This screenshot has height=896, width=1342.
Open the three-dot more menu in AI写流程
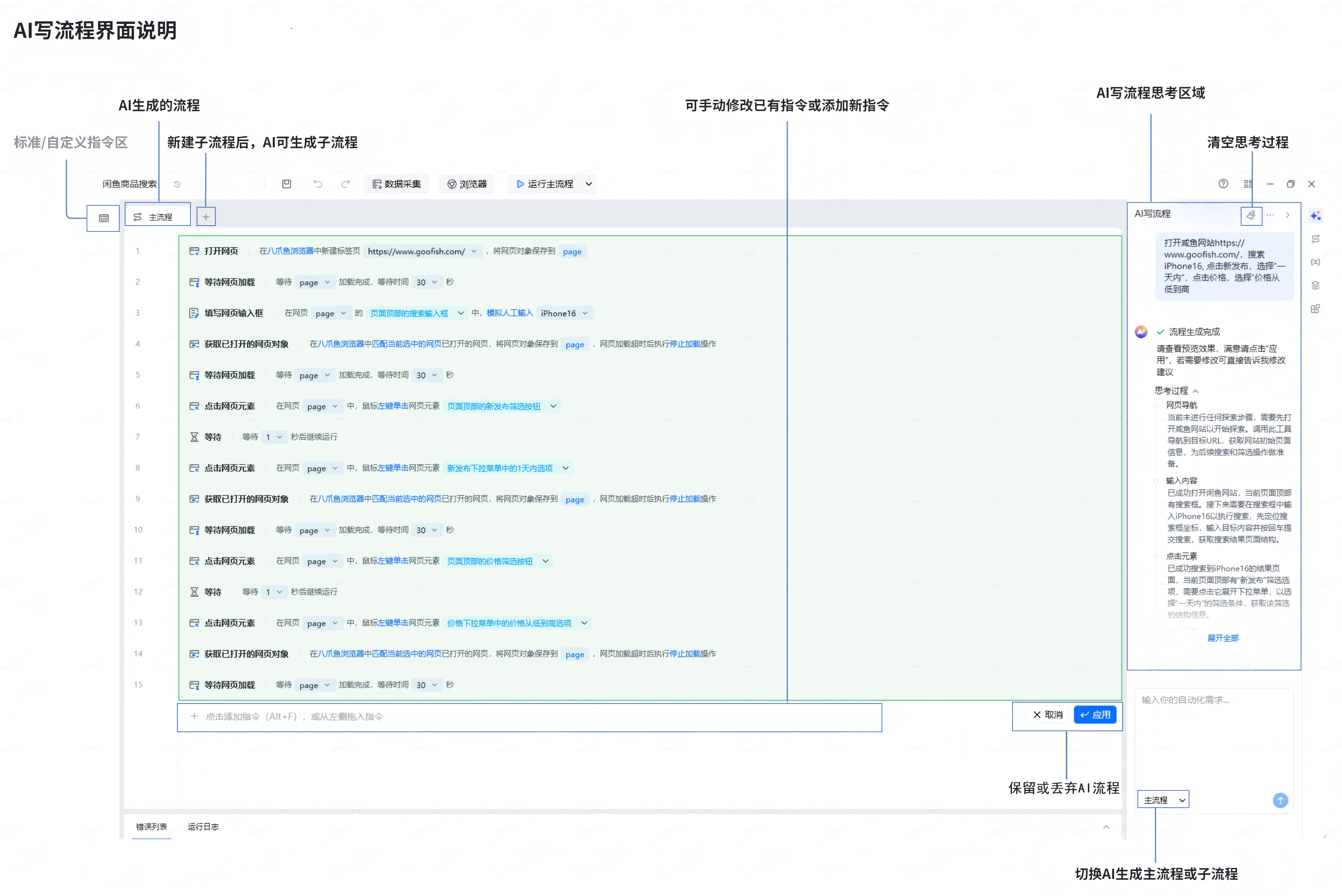pos(1270,215)
